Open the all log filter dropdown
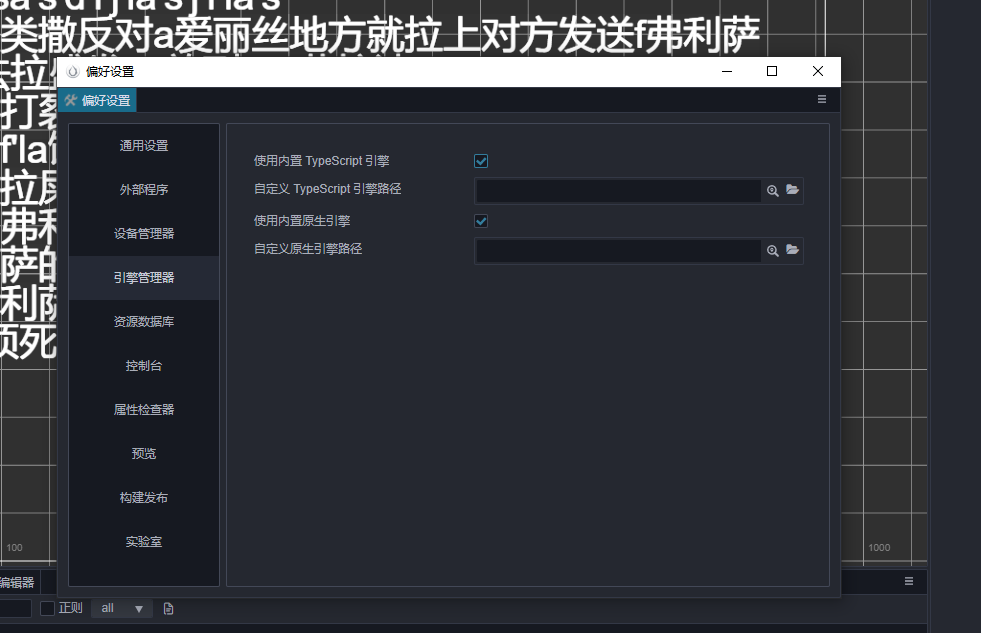 click(122, 609)
